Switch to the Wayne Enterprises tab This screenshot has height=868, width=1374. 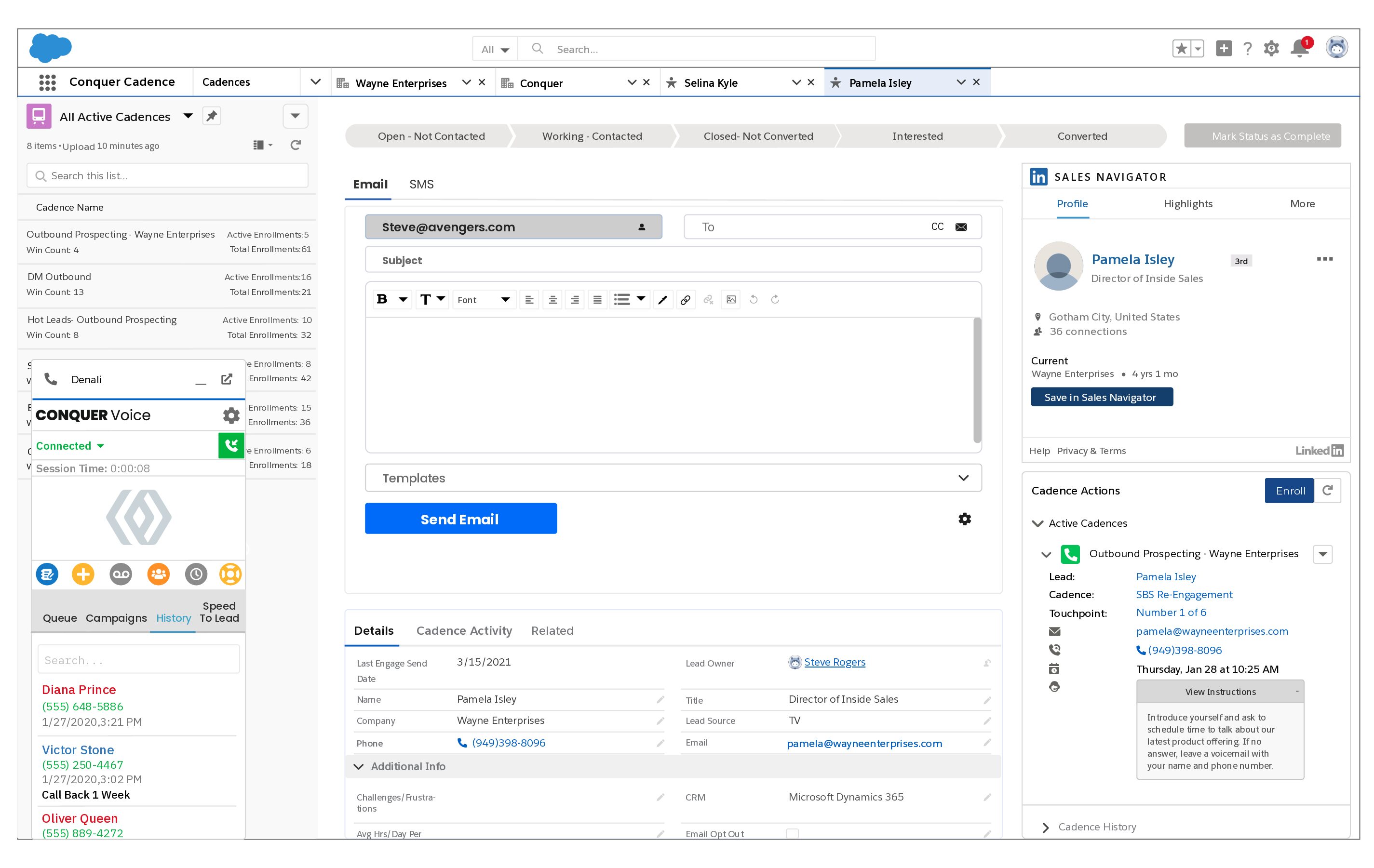[401, 83]
